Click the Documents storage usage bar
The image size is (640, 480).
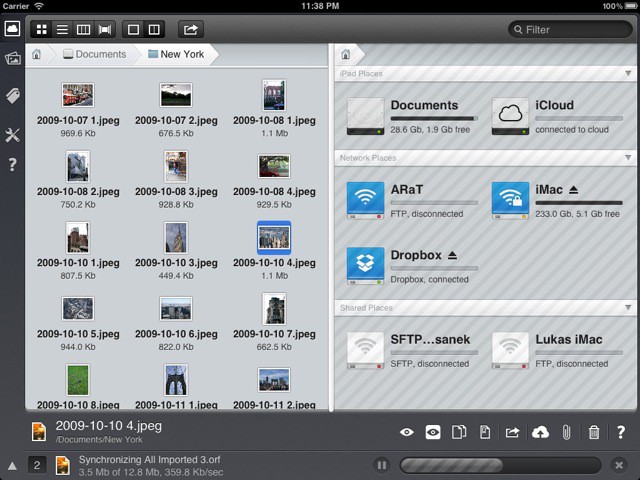[434, 118]
